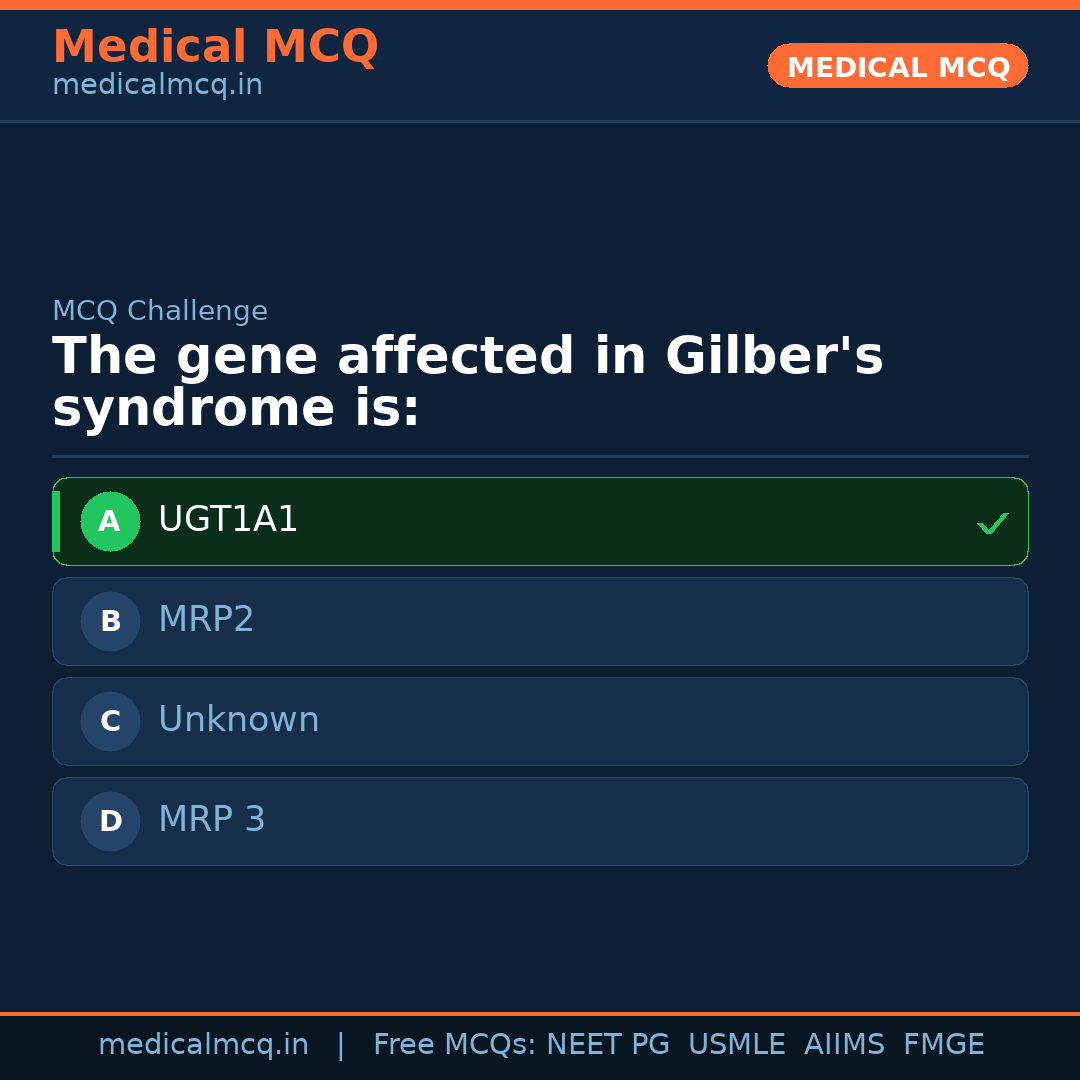This screenshot has height=1080, width=1080.
Task: Click AIIMS in the footer
Action: pyautogui.click(x=844, y=1045)
